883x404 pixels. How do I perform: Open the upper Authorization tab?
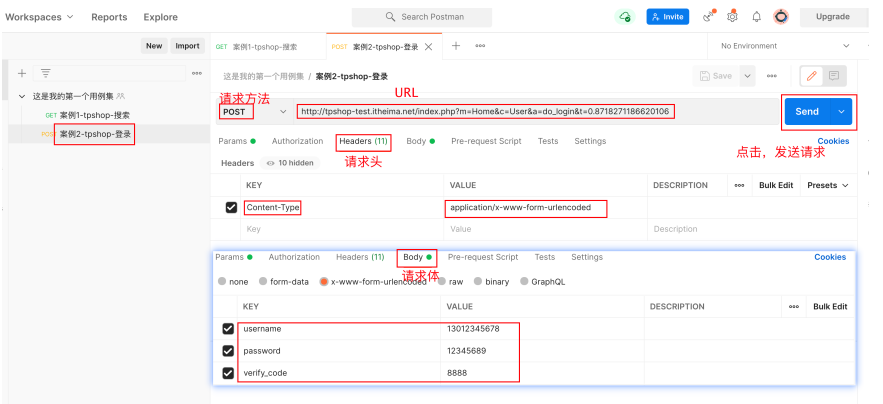[x=297, y=141]
